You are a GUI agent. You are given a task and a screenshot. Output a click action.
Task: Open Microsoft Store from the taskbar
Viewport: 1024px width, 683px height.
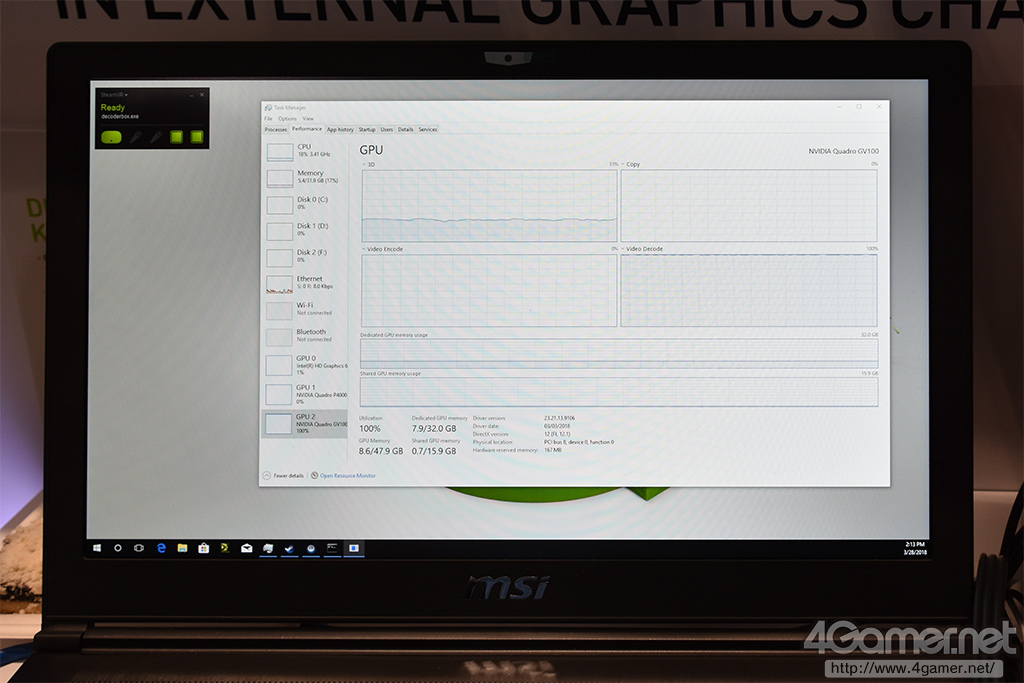point(204,548)
